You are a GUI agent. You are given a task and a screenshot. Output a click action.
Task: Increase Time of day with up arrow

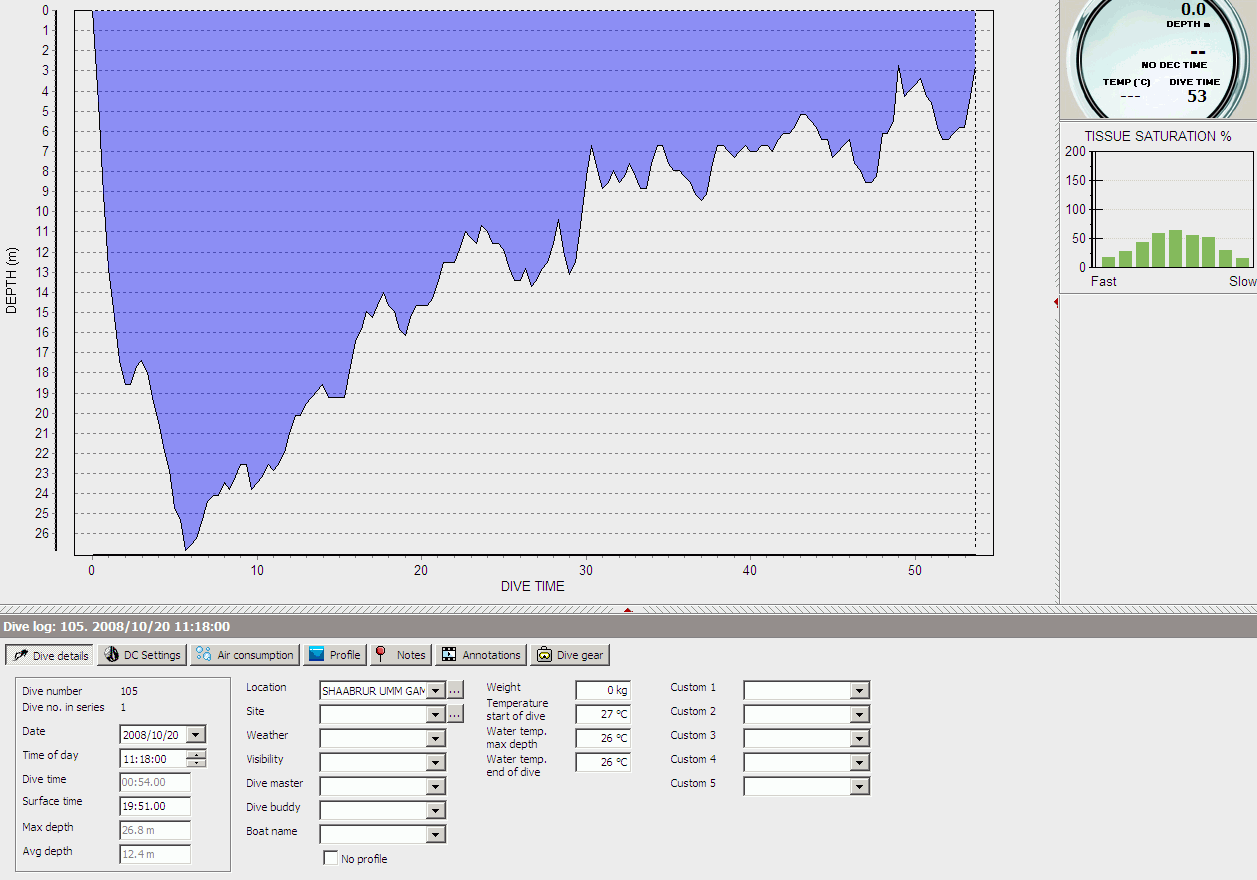click(197, 754)
